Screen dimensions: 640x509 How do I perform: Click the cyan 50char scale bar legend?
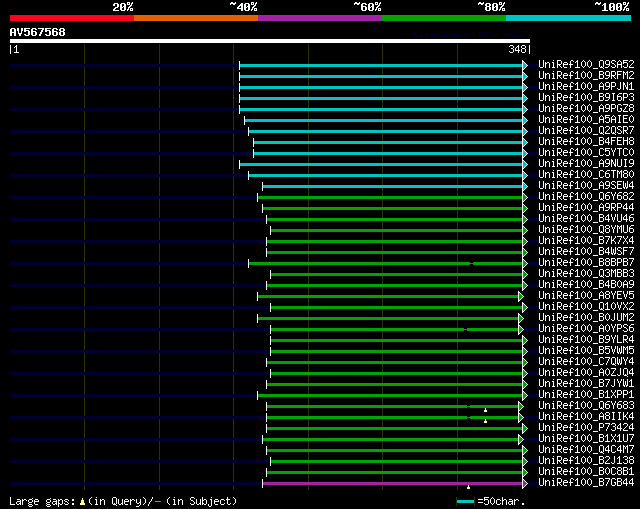465,501
